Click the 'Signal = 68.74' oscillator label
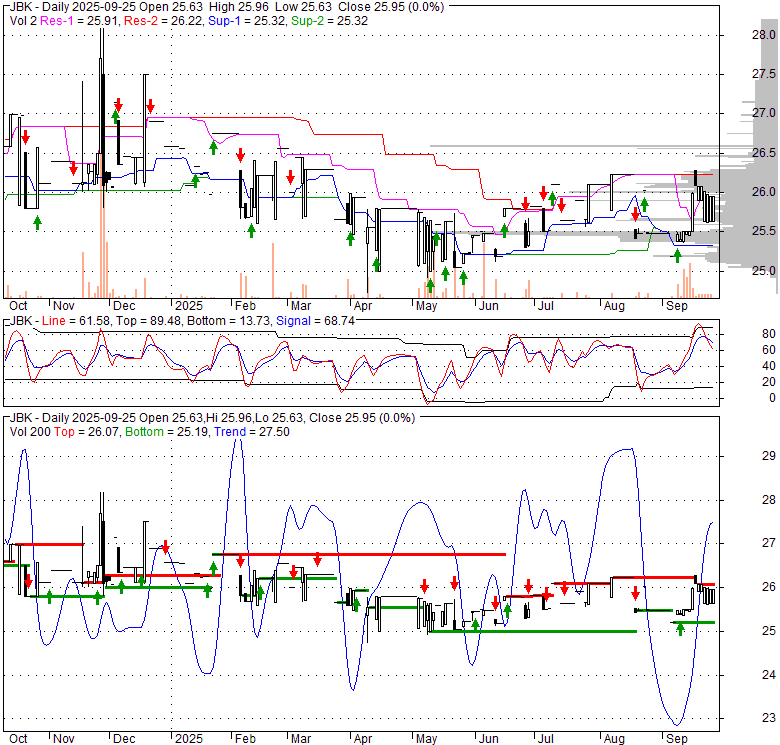The height and width of the screenshot is (745, 780). (315, 321)
